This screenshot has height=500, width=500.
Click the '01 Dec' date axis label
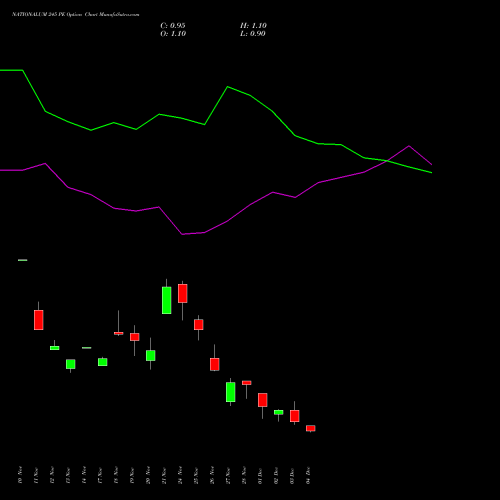pyautogui.click(x=260, y=476)
